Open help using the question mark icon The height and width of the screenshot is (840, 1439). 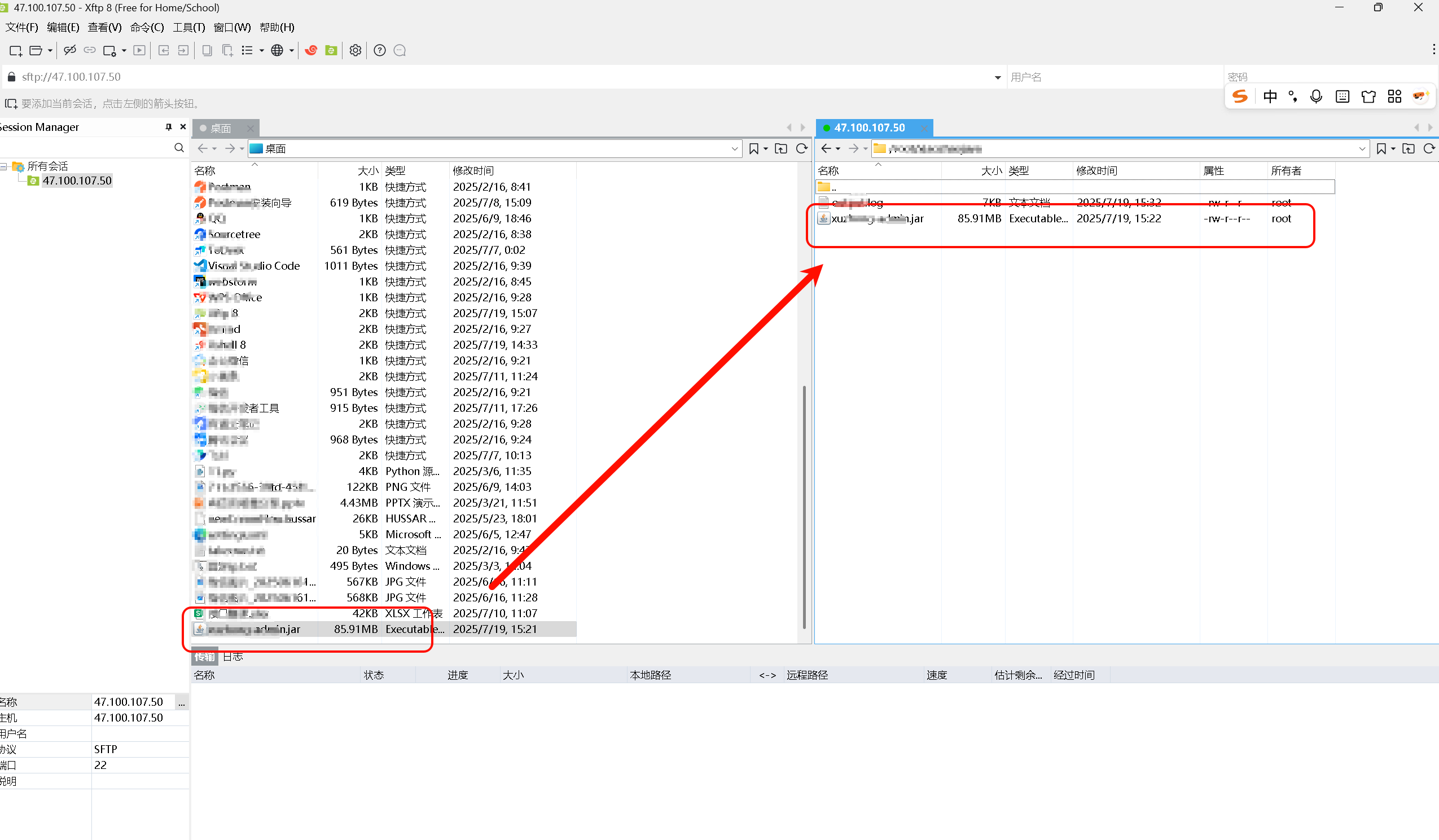379,50
